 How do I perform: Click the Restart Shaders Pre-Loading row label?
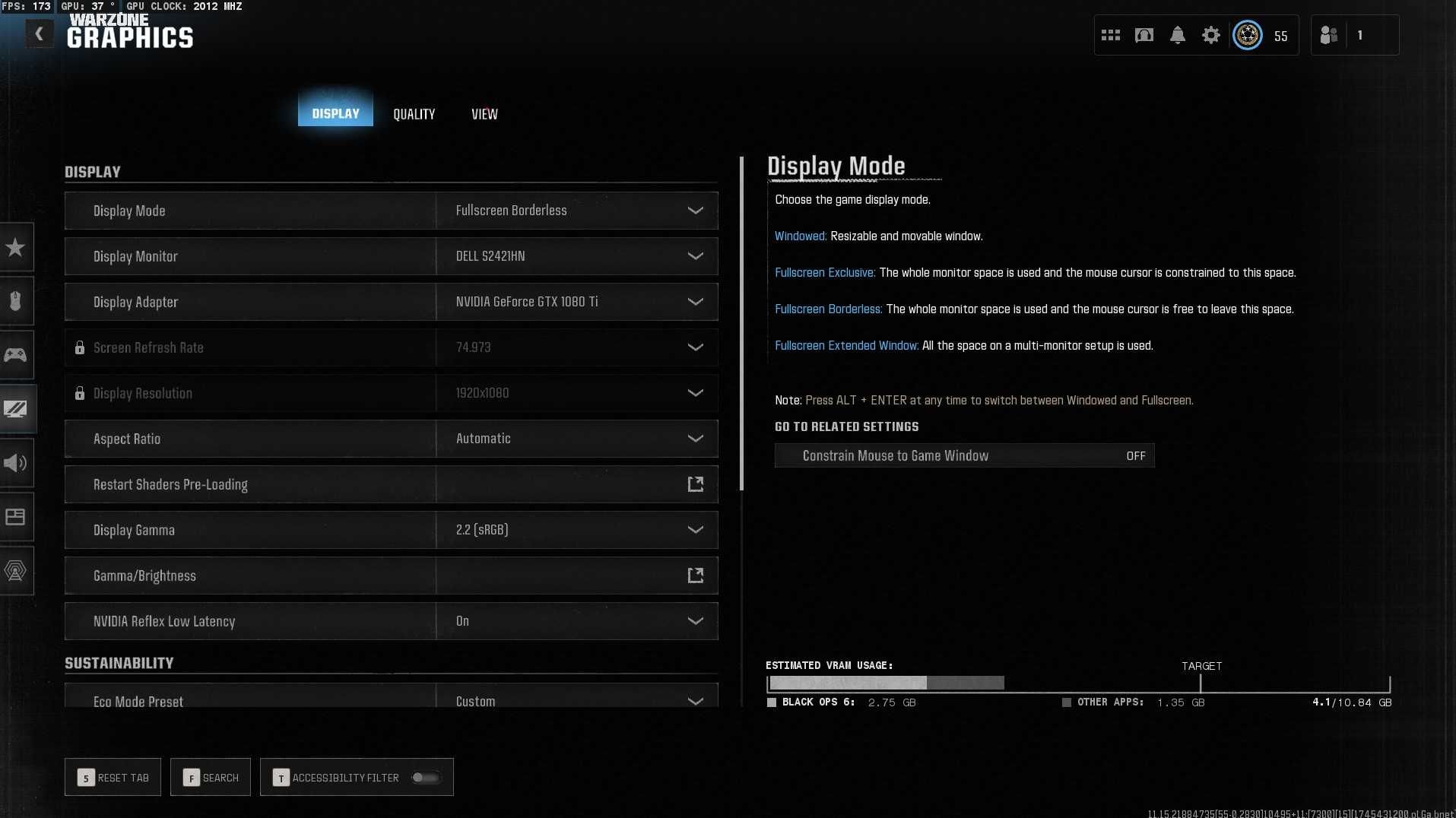pyautogui.click(x=170, y=484)
